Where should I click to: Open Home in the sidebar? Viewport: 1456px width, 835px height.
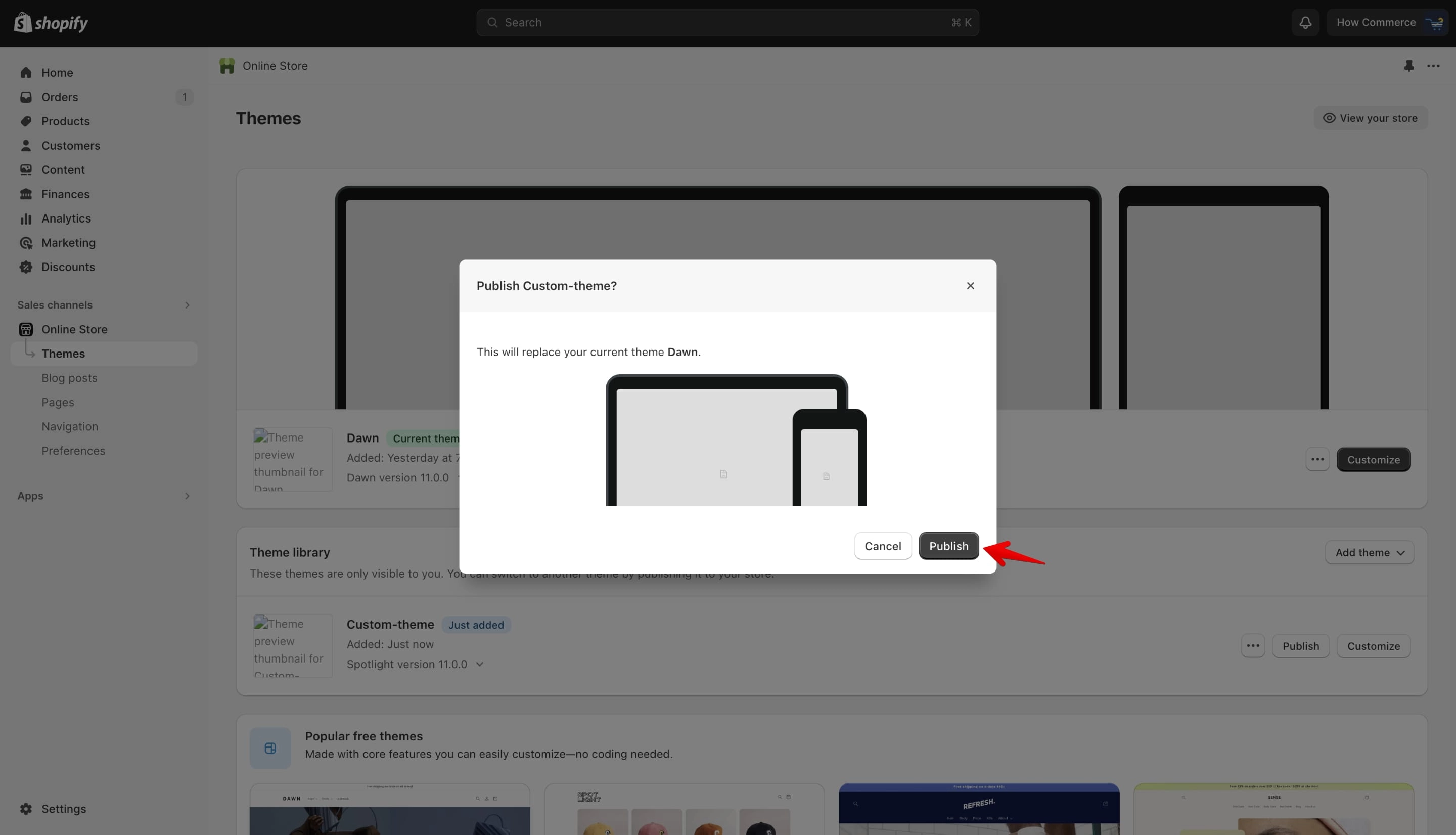(104, 73)
